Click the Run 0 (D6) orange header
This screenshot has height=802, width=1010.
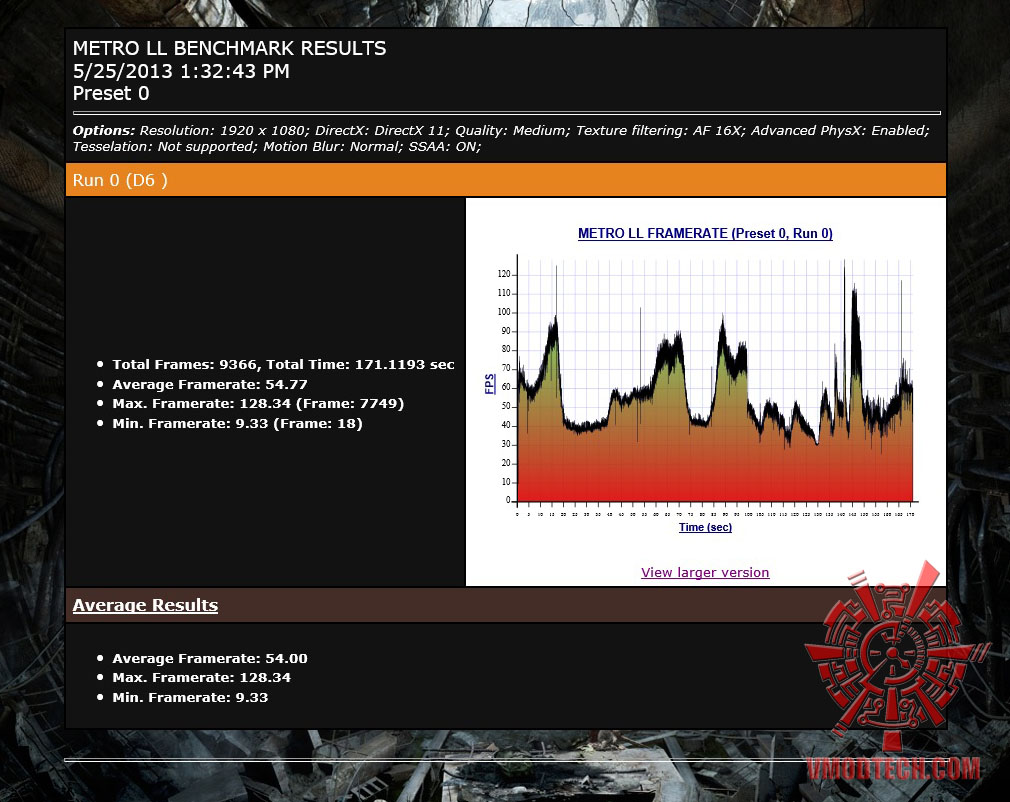[x=506, y=180]
